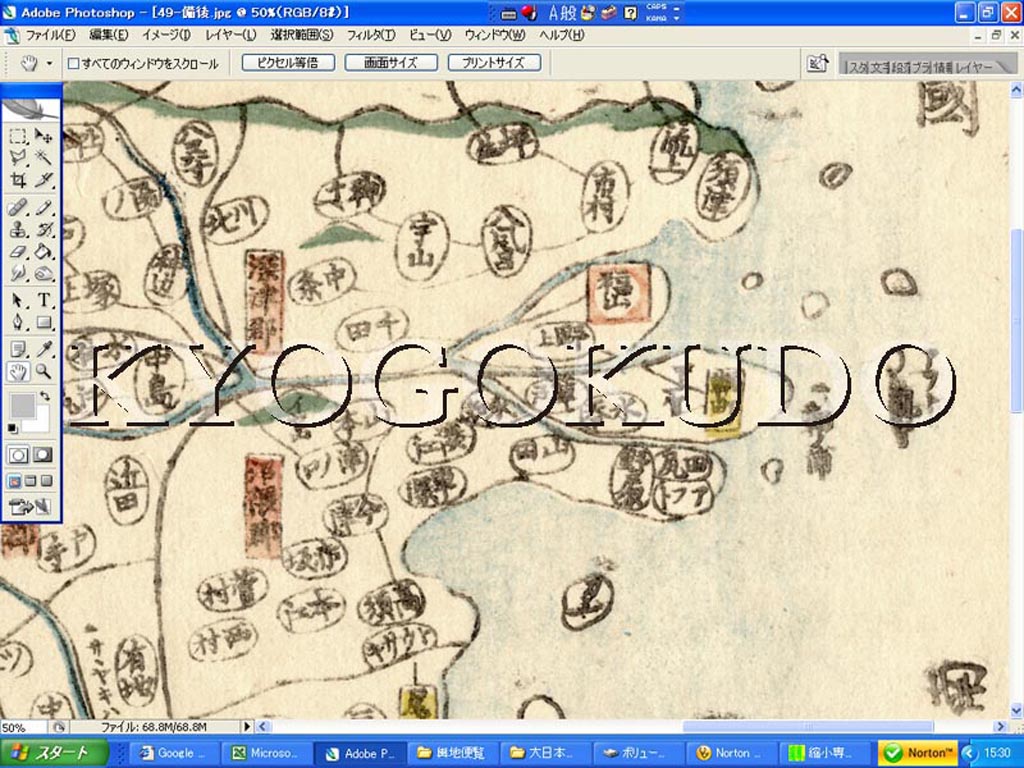Click the horizontal scrollbar left arrow
Viewport: 1024px width, 768px height.
click(263, 726)
